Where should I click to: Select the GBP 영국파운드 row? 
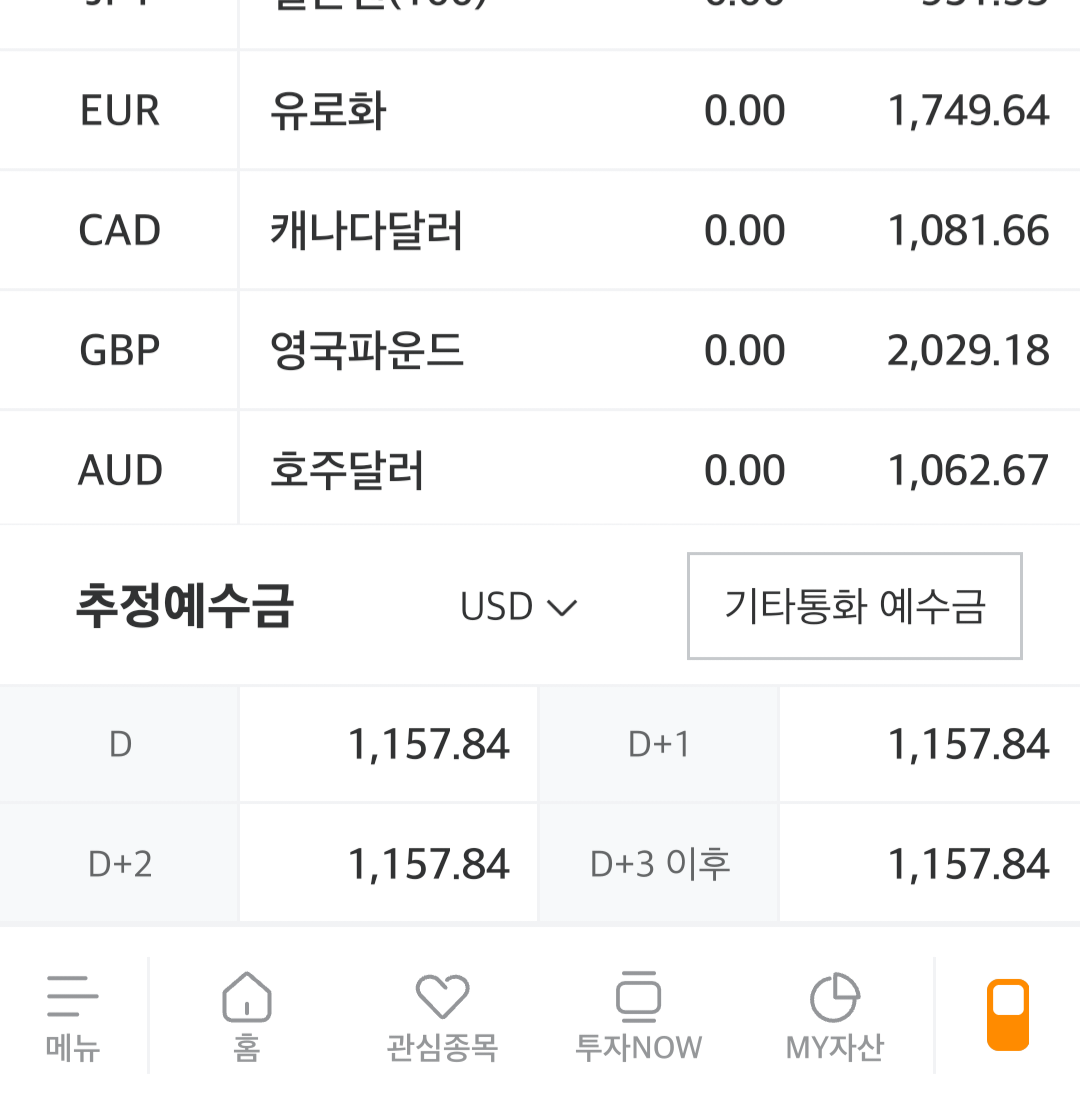(540, 349)
